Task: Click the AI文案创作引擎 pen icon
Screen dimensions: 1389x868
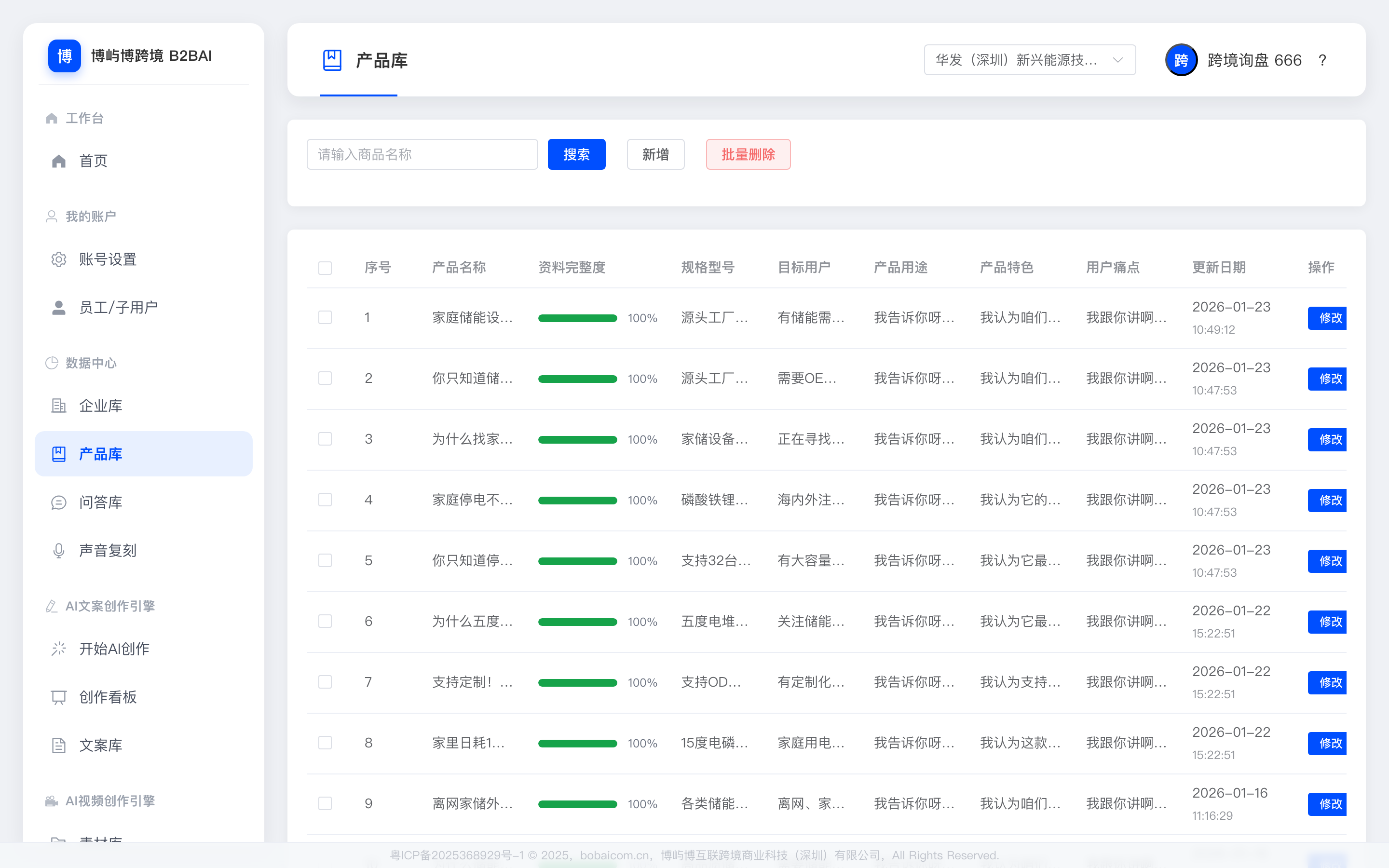Action: click(x=52, y=606)
